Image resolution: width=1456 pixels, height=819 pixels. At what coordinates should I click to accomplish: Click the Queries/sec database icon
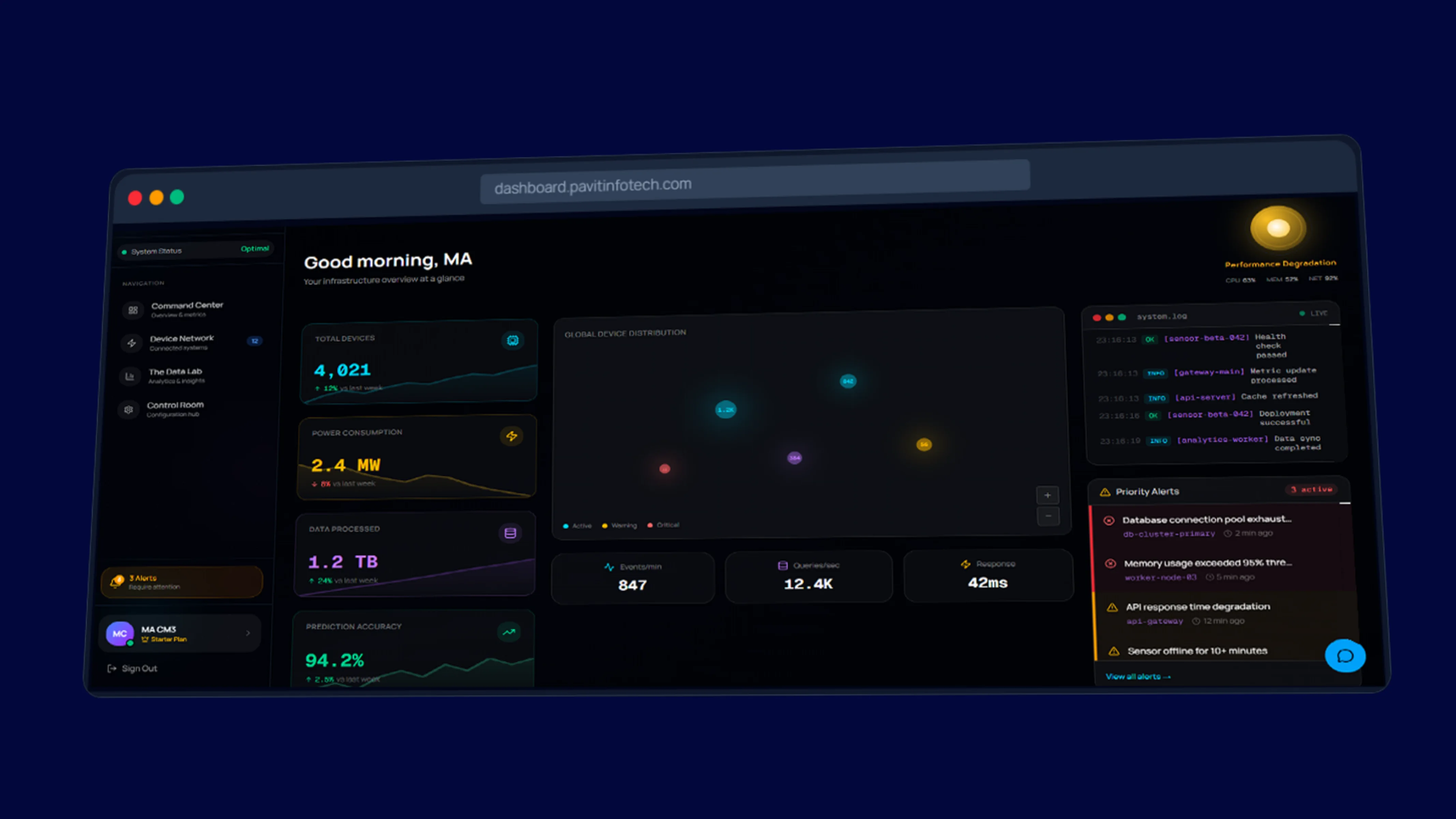tap(783, 565)
